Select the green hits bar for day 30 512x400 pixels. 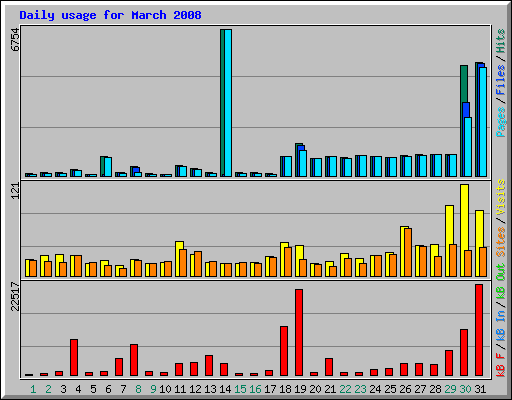click(x=464, y=83)
